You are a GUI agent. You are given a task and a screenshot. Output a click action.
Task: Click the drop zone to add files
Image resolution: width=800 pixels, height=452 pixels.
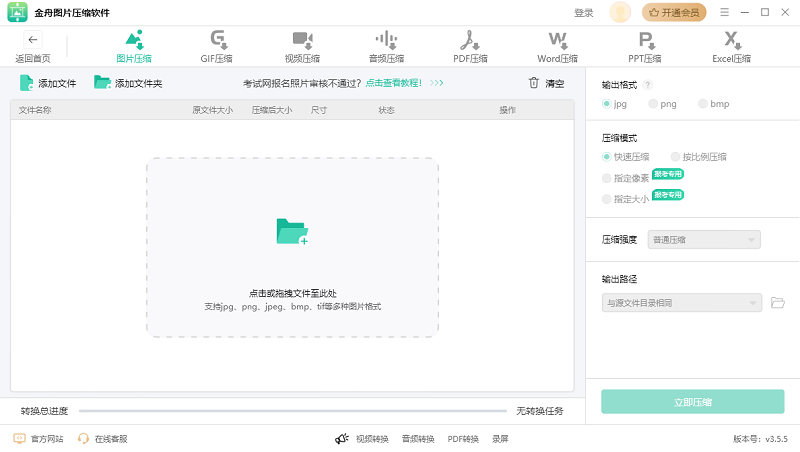coord(292,246)
